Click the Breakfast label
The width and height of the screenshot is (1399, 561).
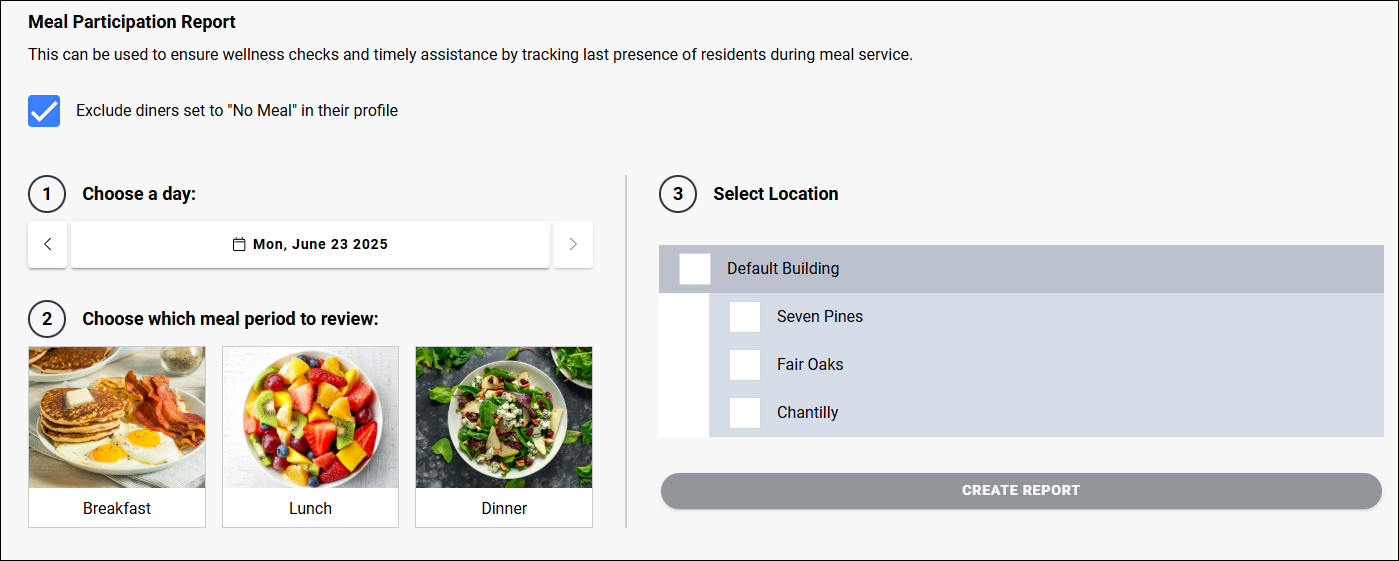[x=117, y=508]
